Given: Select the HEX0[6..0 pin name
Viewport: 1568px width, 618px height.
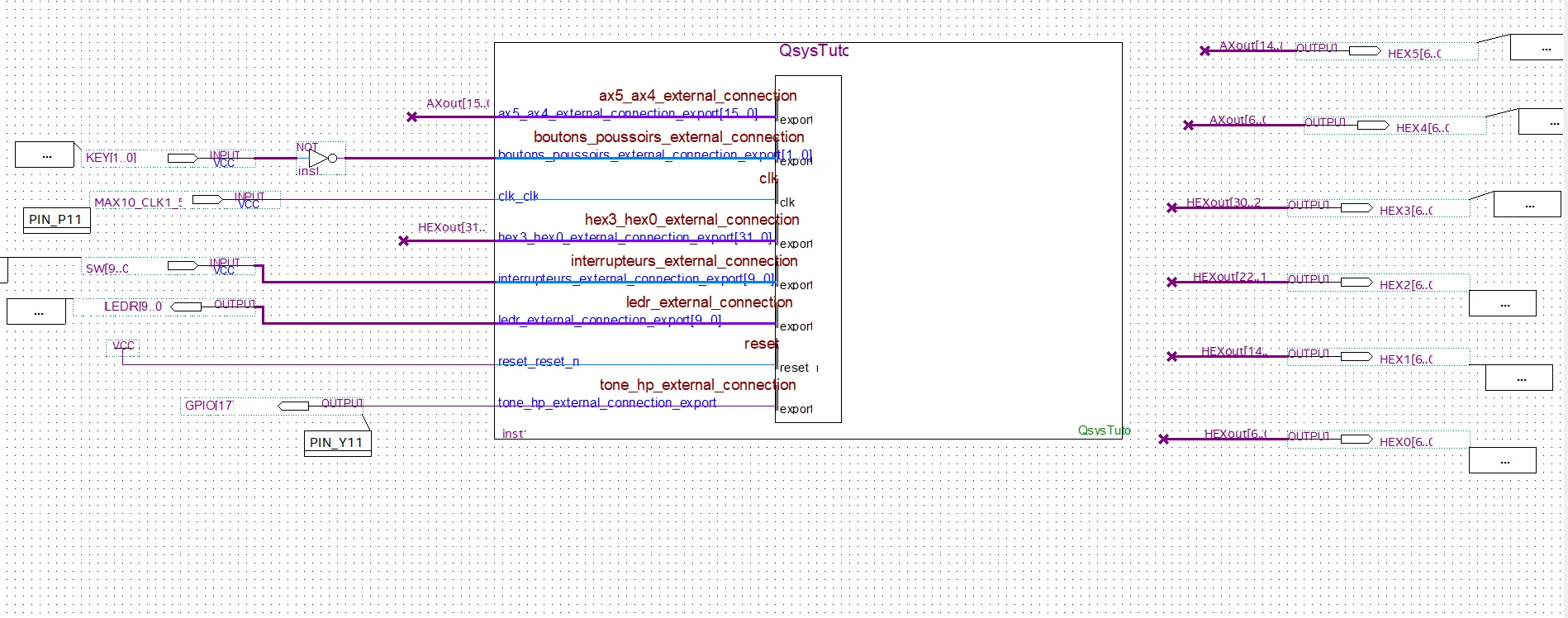Looking at the screenshot, I should [1406, 442].
